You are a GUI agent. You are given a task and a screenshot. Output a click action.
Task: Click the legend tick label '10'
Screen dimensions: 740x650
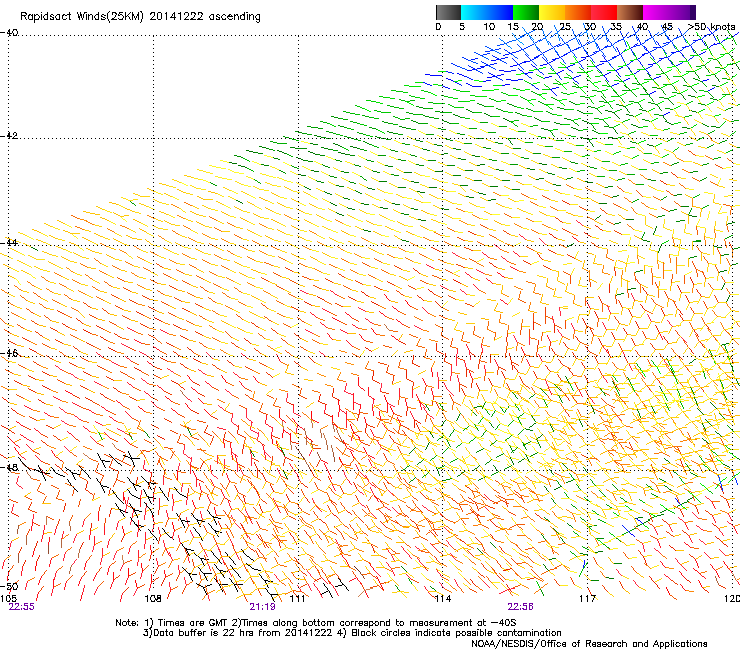tap(489, 27)
